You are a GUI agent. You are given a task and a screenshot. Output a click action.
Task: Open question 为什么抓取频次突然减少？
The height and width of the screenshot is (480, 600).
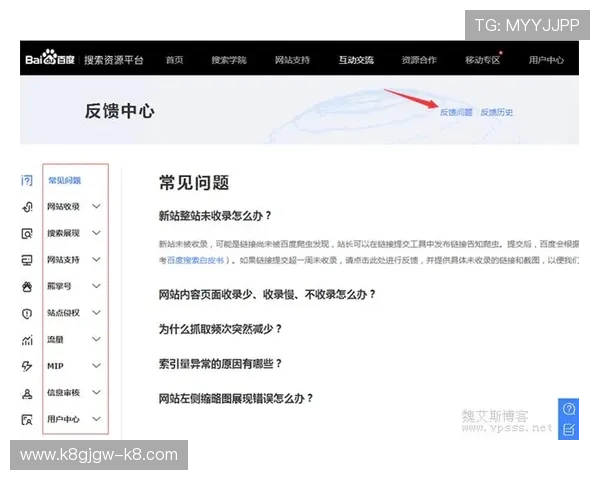tap(220, 329)
